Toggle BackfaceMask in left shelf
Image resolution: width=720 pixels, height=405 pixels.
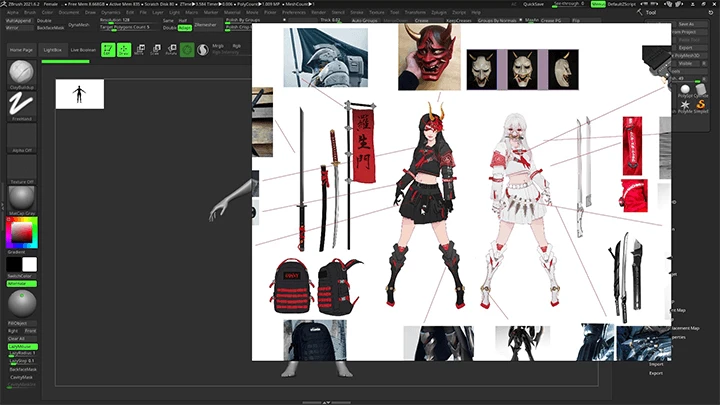[23, 370]
